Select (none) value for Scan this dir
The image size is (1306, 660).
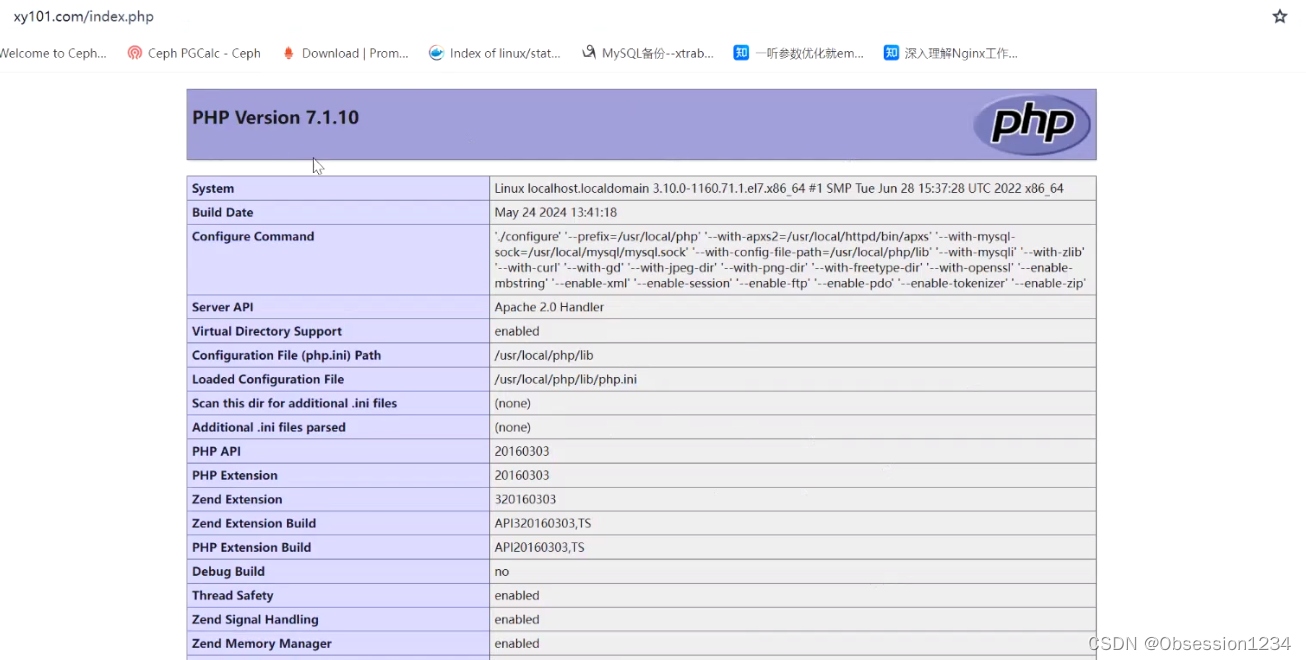pos(512,403)
